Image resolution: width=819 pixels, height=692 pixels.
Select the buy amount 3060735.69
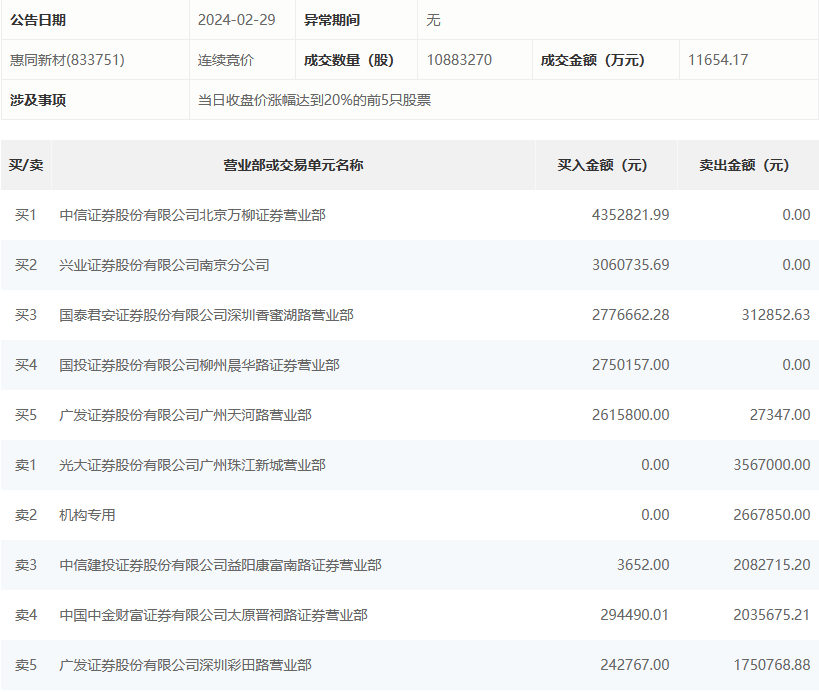(630, 265)
